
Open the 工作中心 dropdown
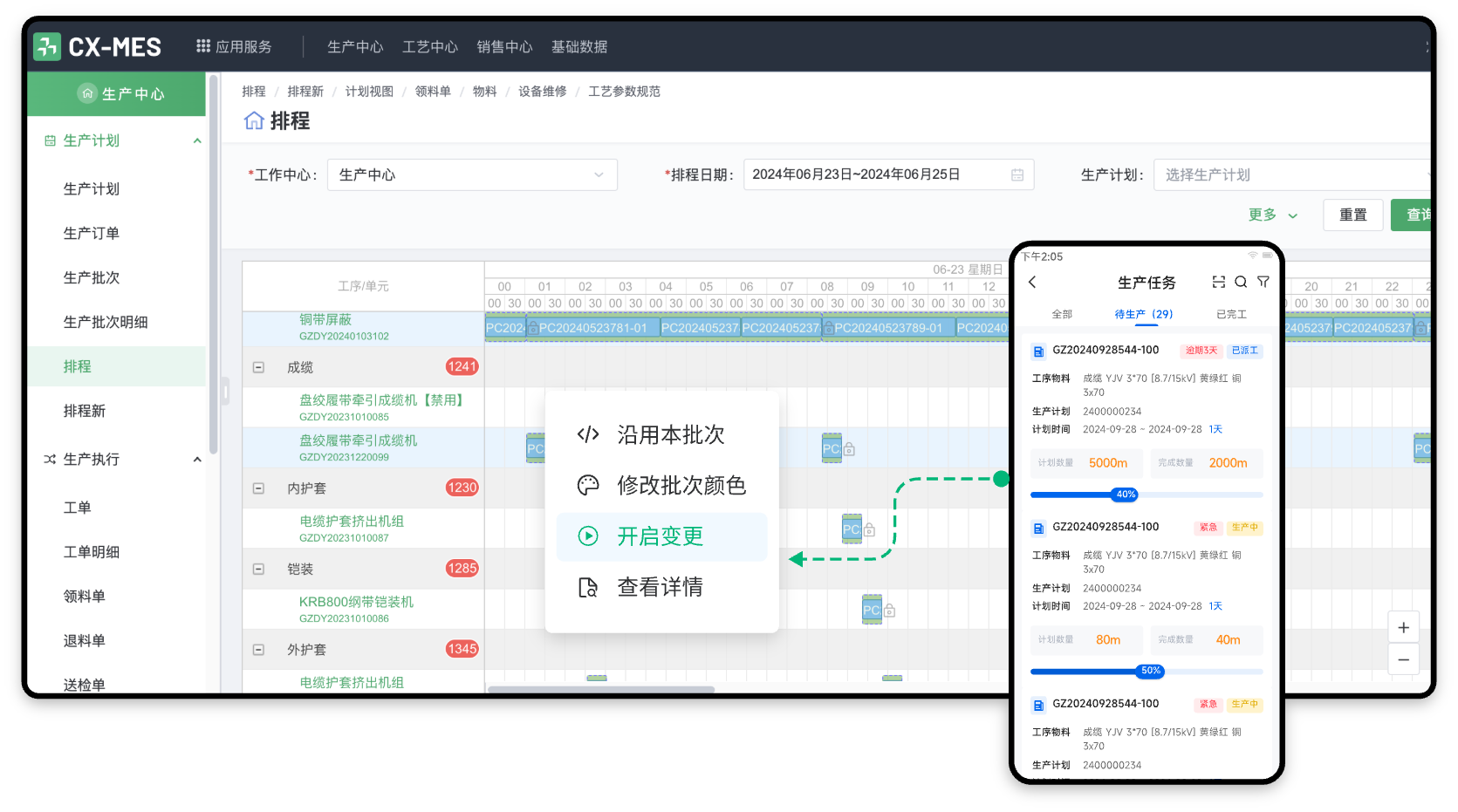click(472, 174)
